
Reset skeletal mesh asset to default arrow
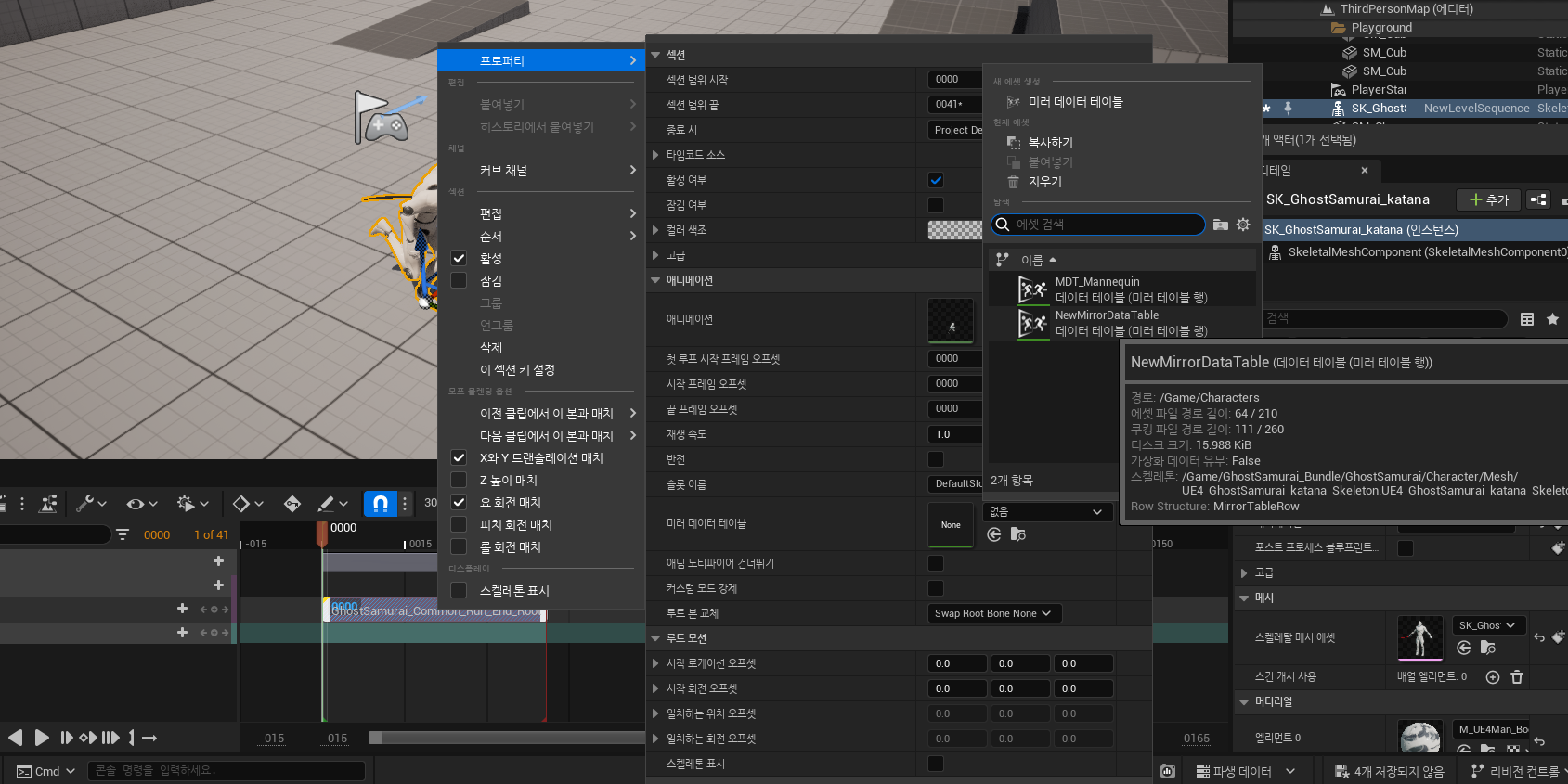tap(1539, 637)
